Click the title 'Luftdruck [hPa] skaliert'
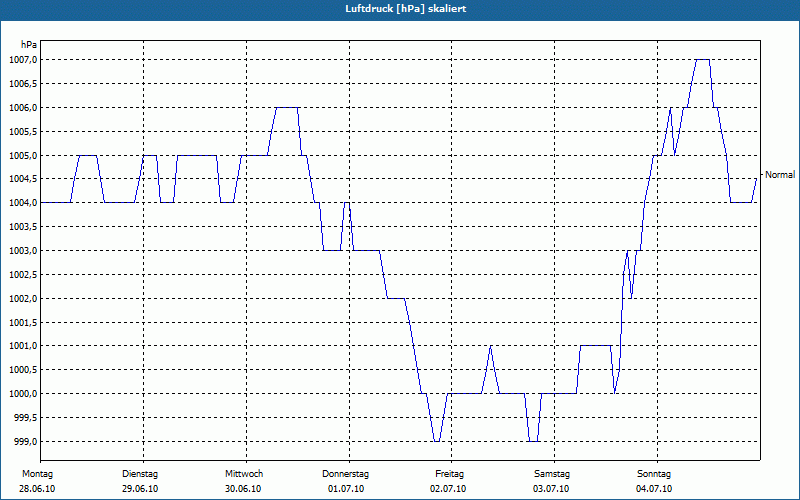This screenshot has width=800, height=500. (x=406, y=9)
